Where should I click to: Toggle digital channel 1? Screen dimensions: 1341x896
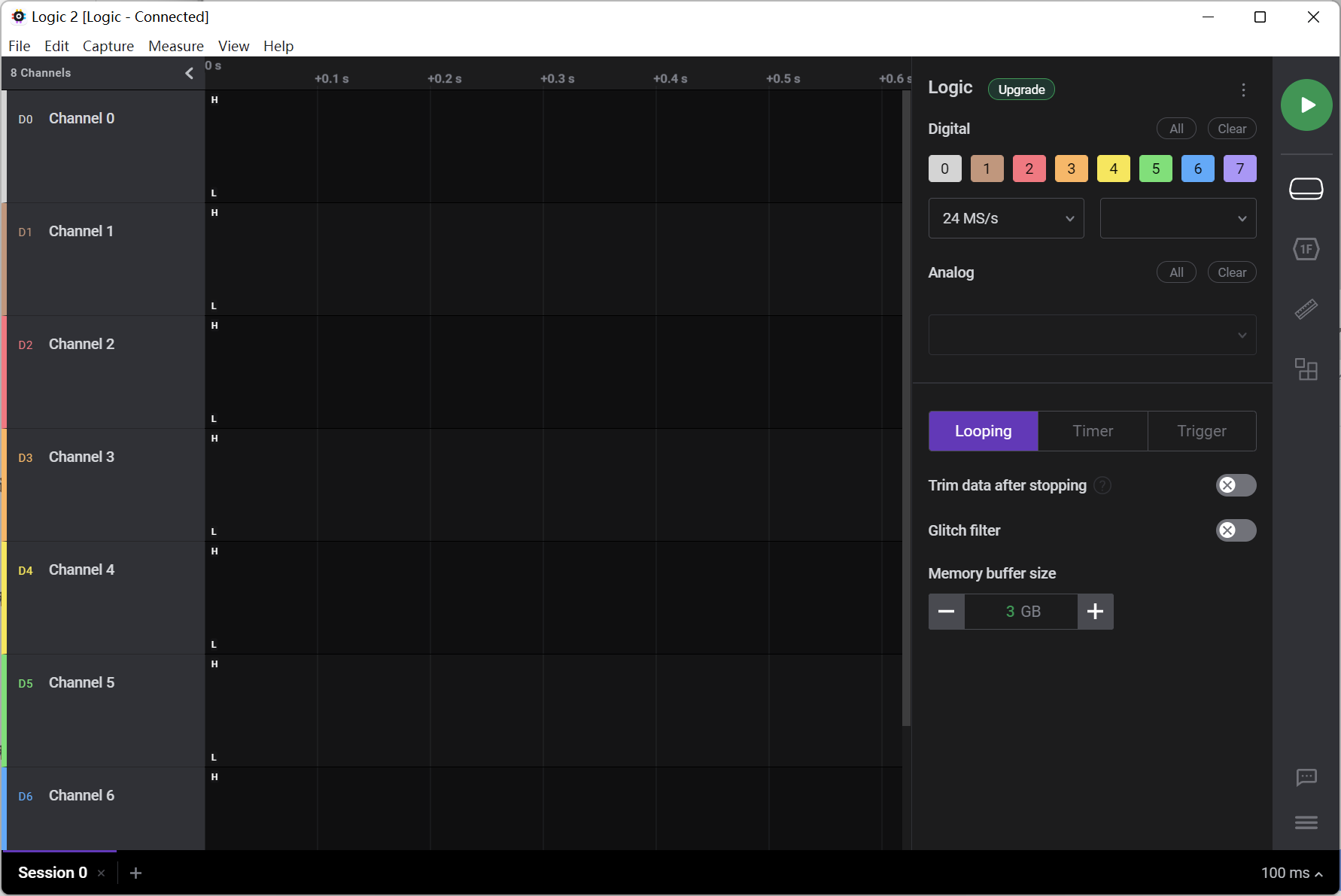point(987,169)
